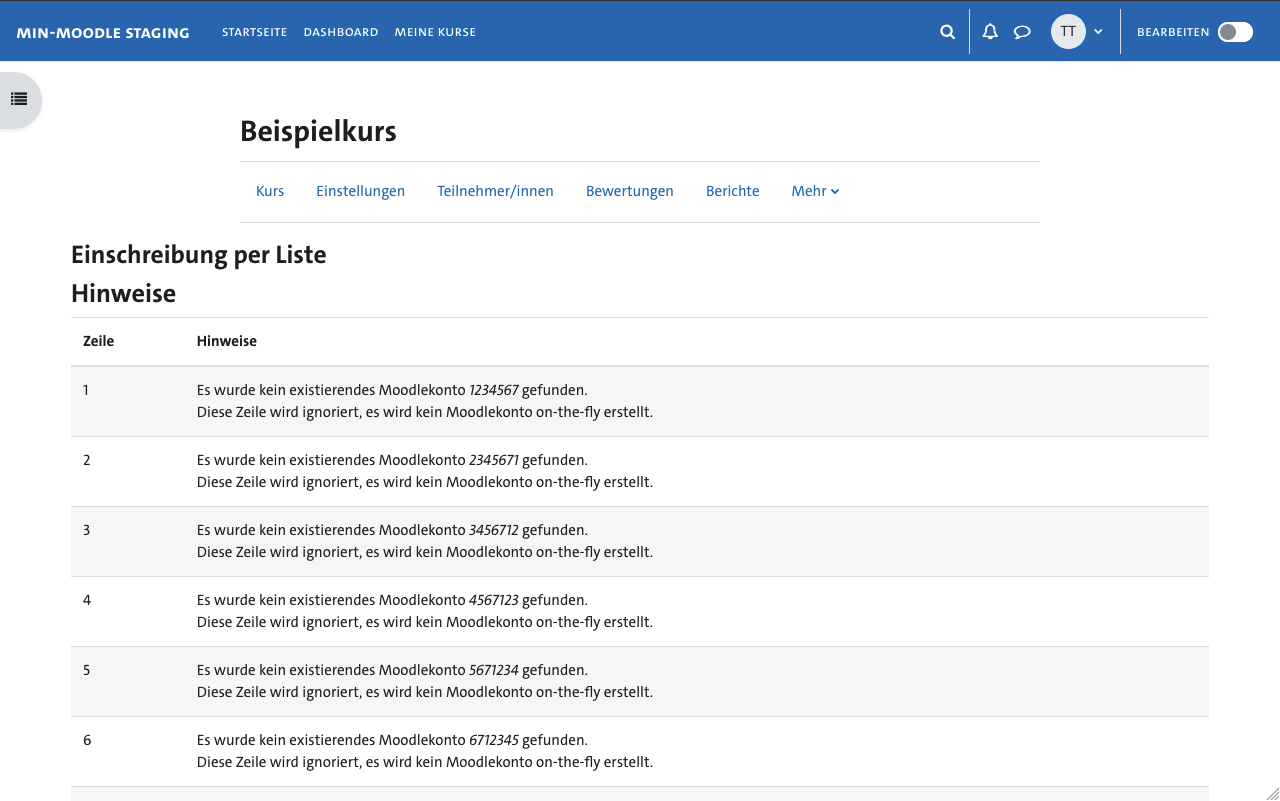Open the messaging speech bubble icon
This screenshot has width=1280, height=801.
click(x=1022, y=32)
